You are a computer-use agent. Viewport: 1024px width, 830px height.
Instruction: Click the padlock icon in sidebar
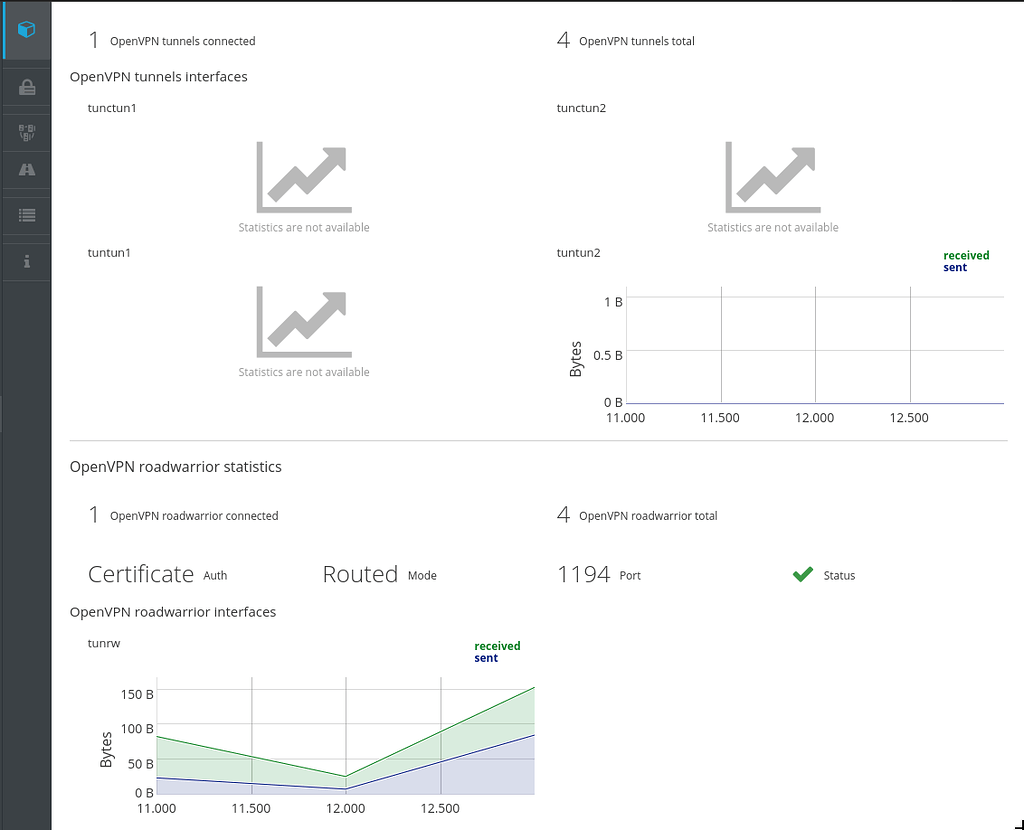coord(26,88)
